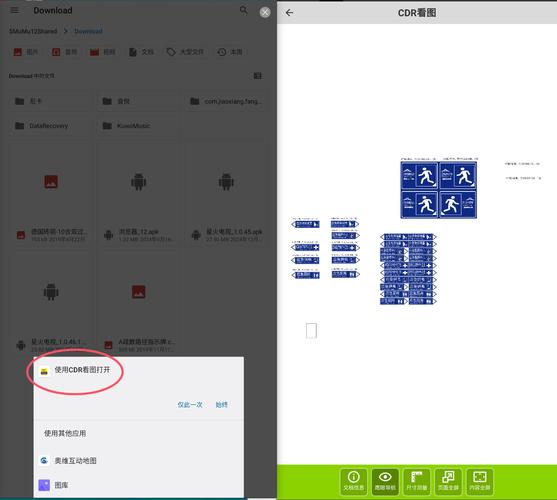557x500 pixels.
Task: Select the first image file thumbnail
Action: click(51, 182)
